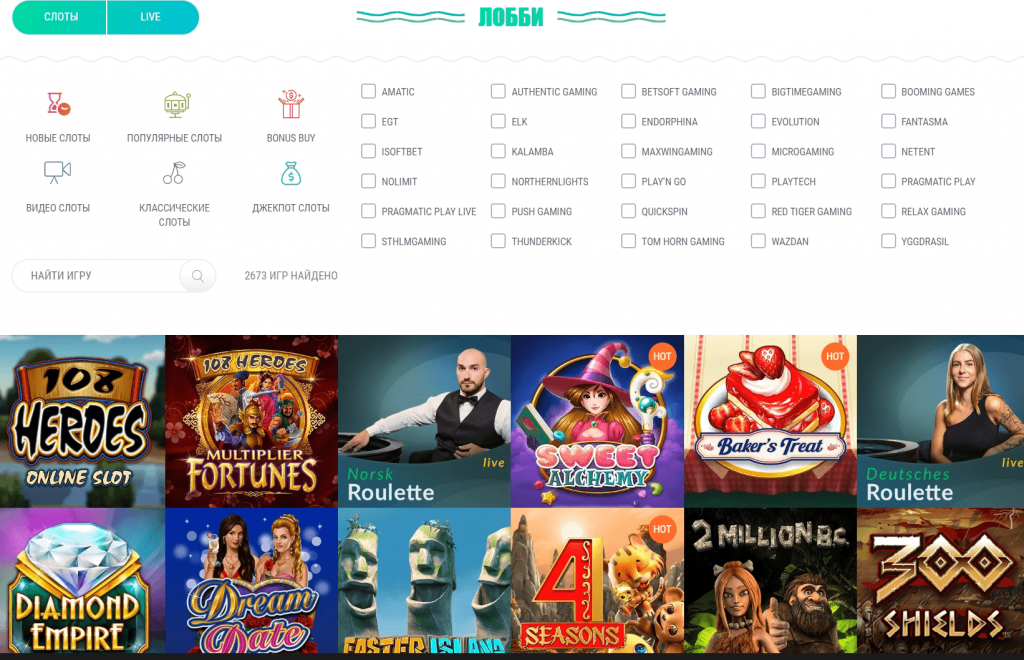This screenshot has height=660, width=1024.
Task: Switch to the Live tab
Action: point(153,17)
